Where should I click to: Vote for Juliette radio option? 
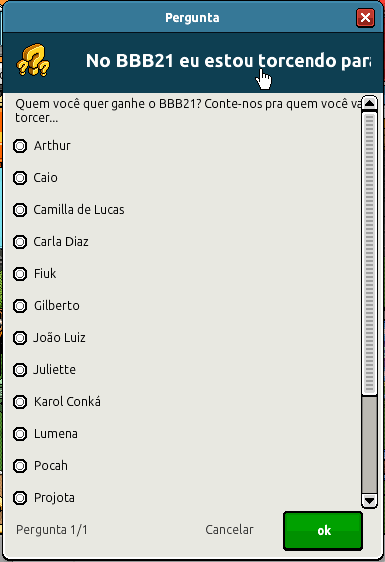pos(20,370)
